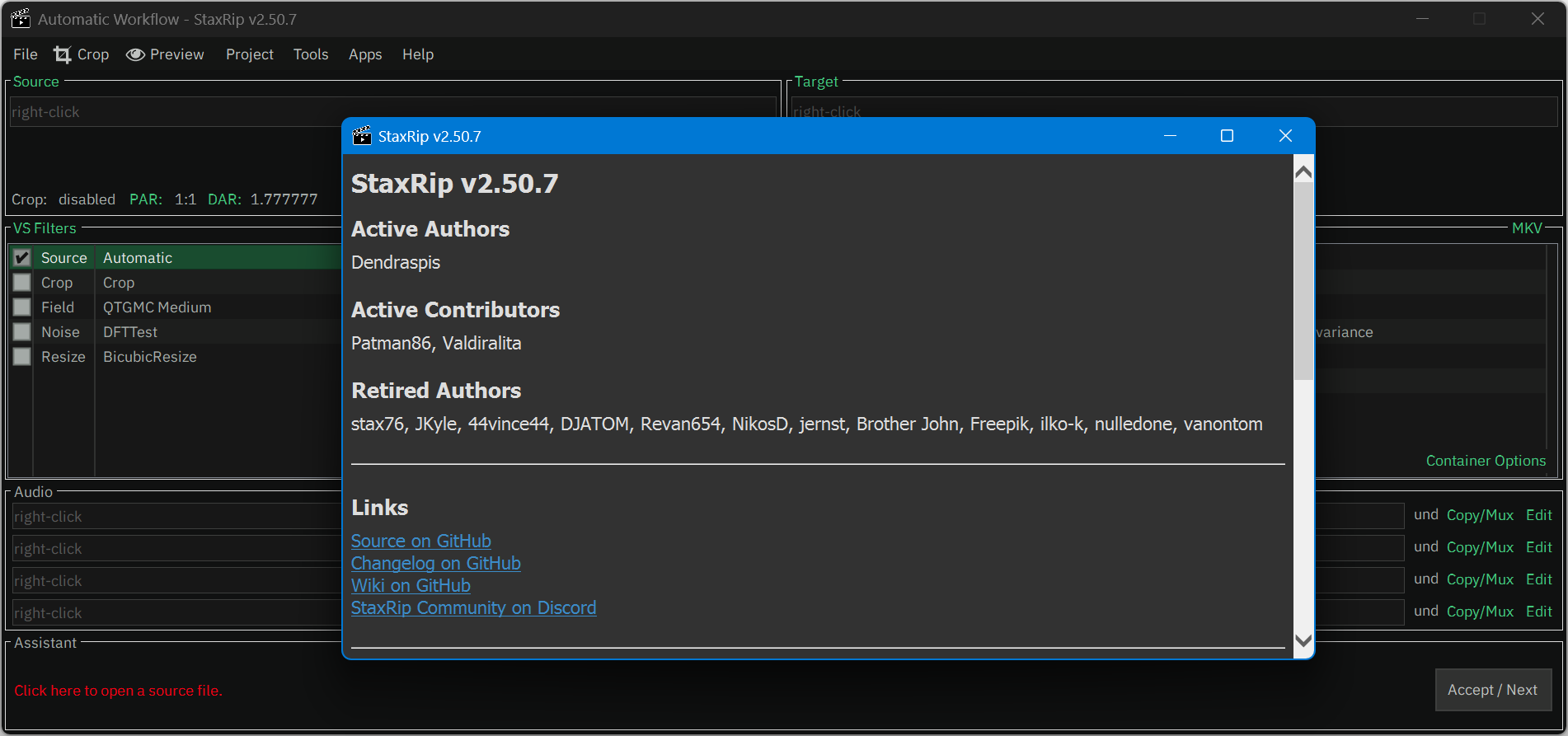Click the Accept / Next button

[x=1492, y=690]
